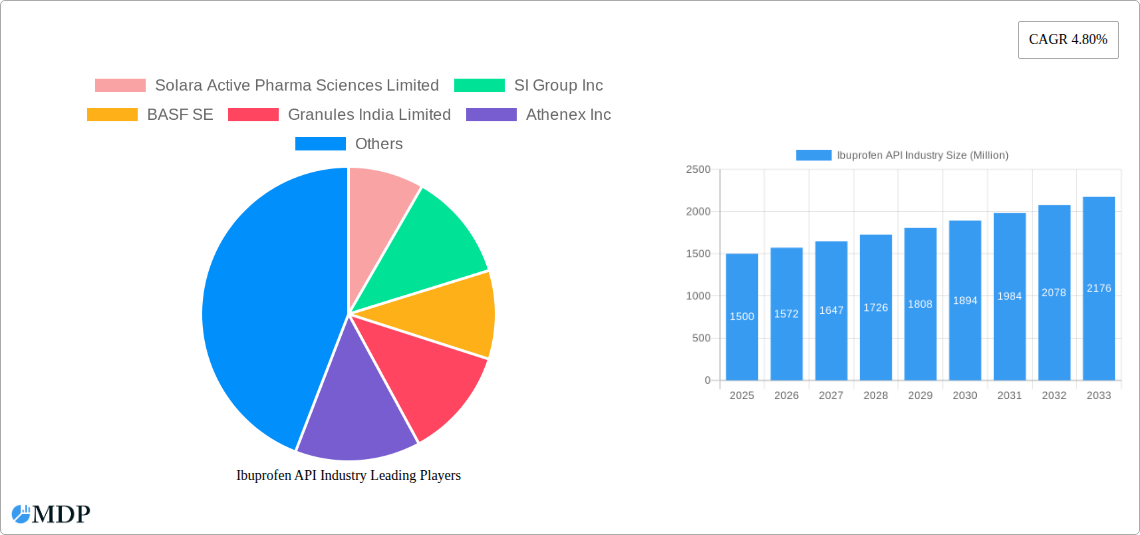Click the 2029 bar showing 1808
Screen dimensions: 1140x535
(920, 304)
